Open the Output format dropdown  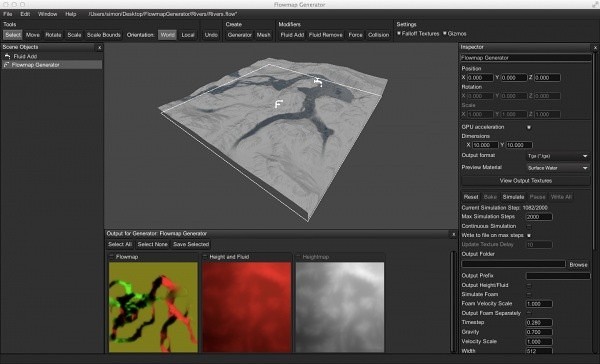[558, 156]
